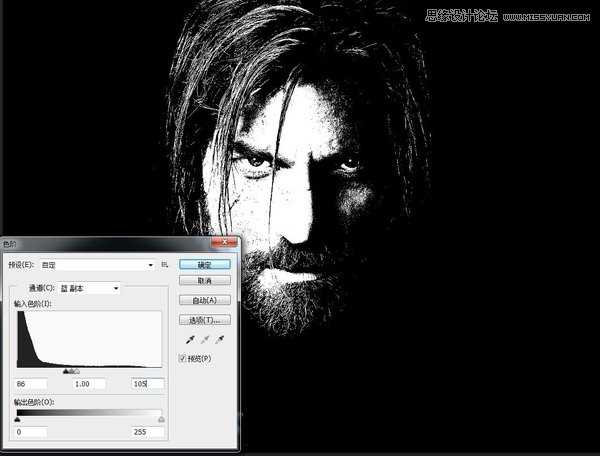
Task: Open the 通道 channel dropdown
Action: coord(116,288)
